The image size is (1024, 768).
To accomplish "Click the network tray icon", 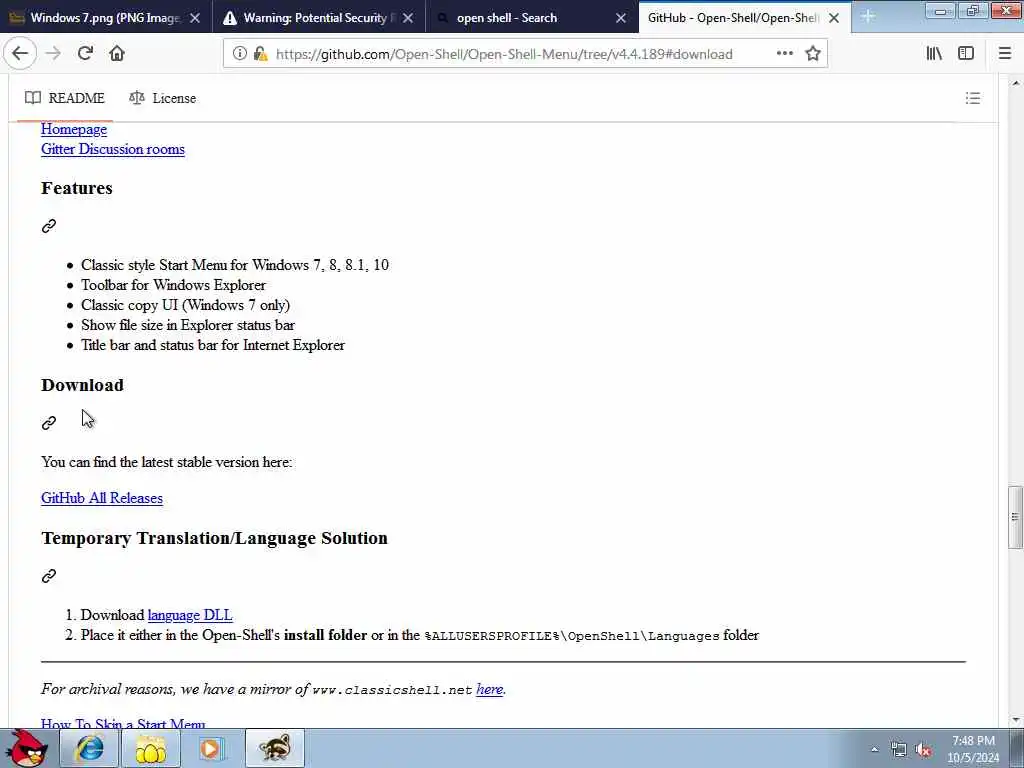I will click(899, 750).
